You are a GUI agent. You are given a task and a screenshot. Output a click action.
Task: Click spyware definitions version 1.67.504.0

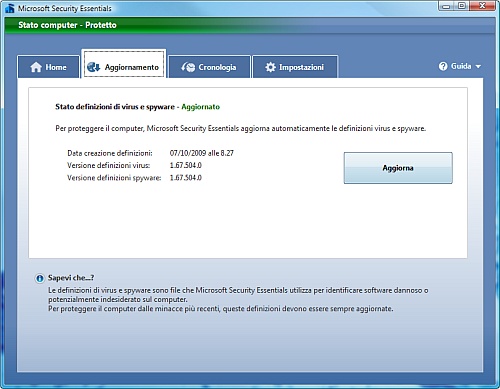(x=186, y=178)
